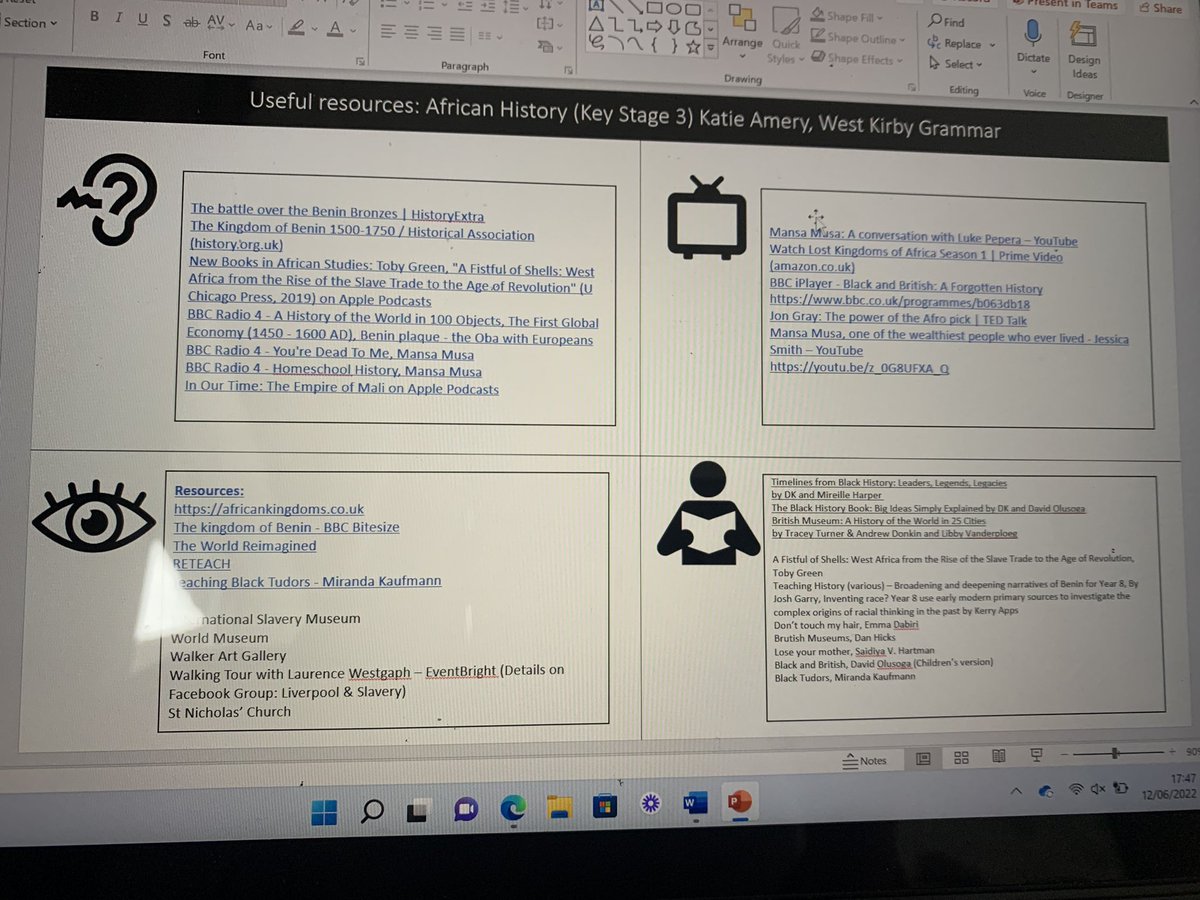1200x900 pixels.
Task: Toggle bold formatting in Font group
Action: click(x=95, y=18)
